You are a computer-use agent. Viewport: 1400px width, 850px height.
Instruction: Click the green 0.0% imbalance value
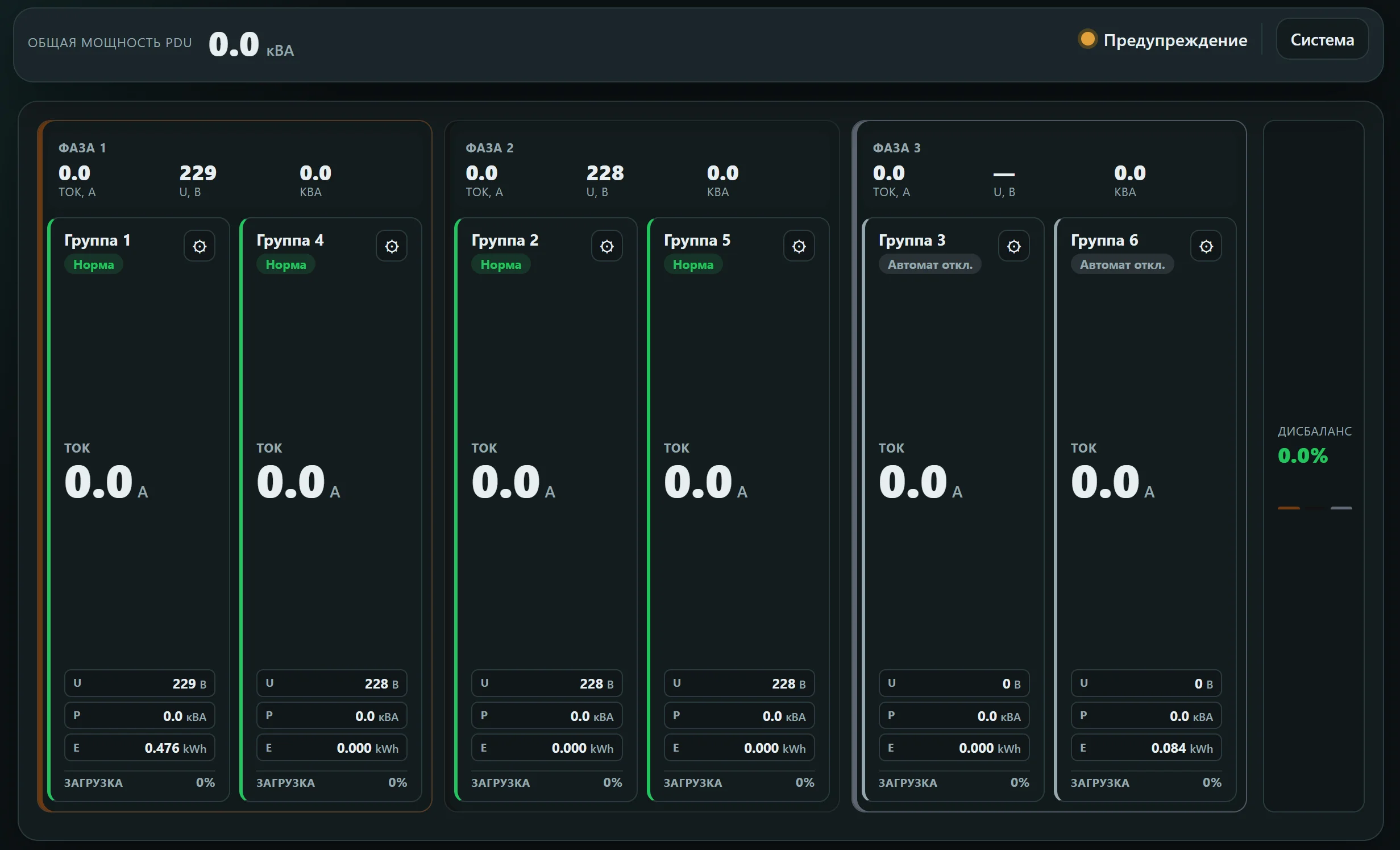(x=1302, y=455)
